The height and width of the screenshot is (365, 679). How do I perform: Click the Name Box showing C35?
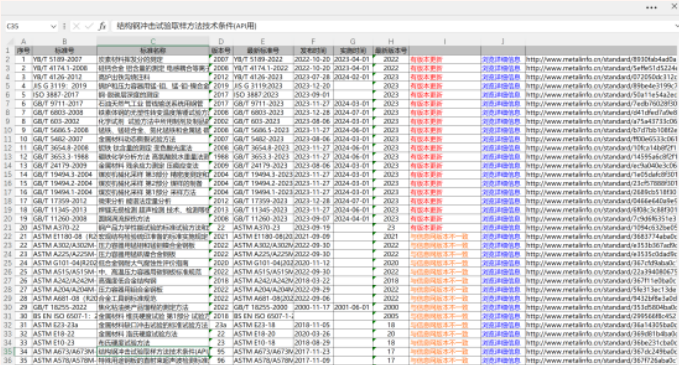click(x=28, y=26)
